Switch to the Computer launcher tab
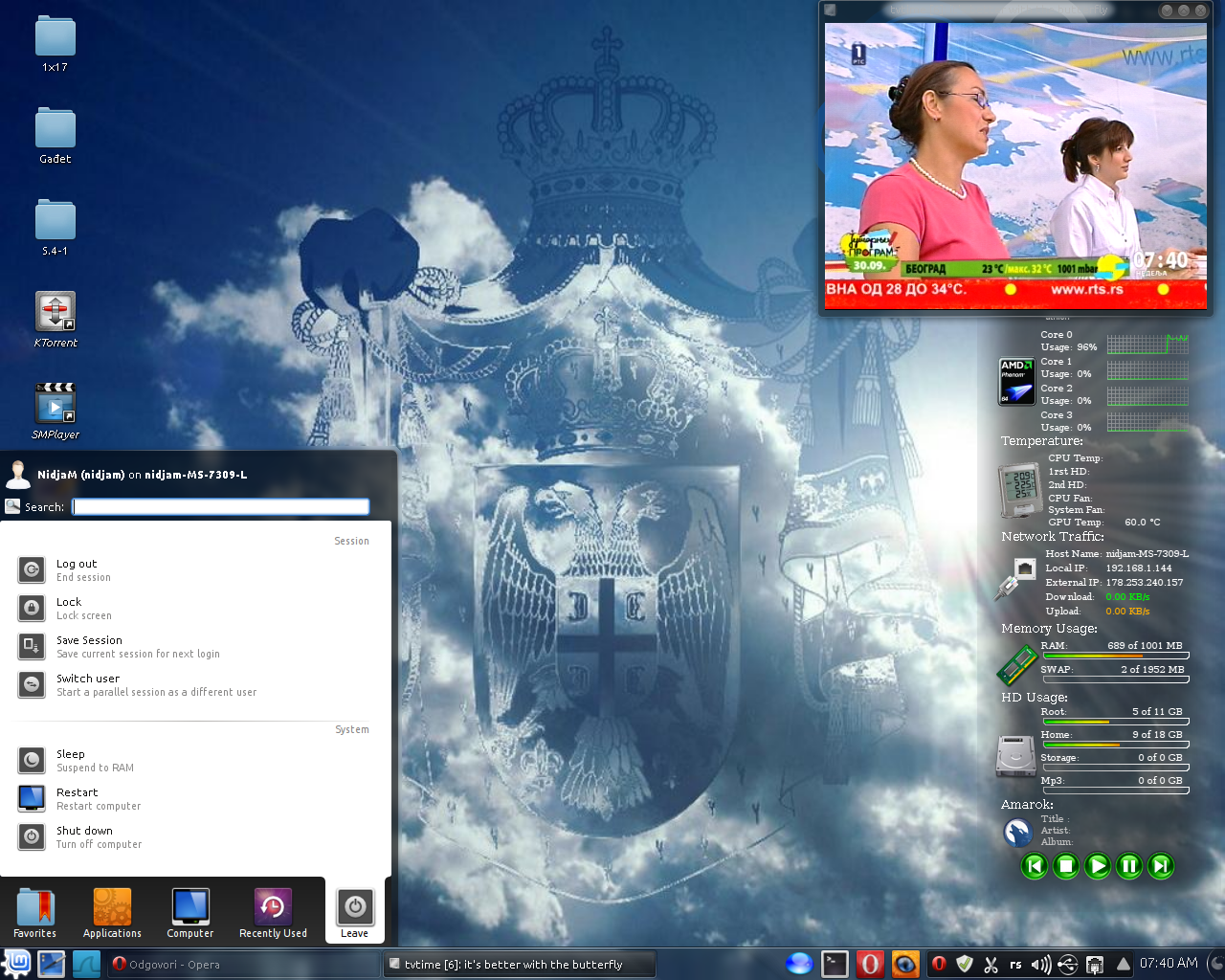The image size is (1225, 980). (190, 912)
